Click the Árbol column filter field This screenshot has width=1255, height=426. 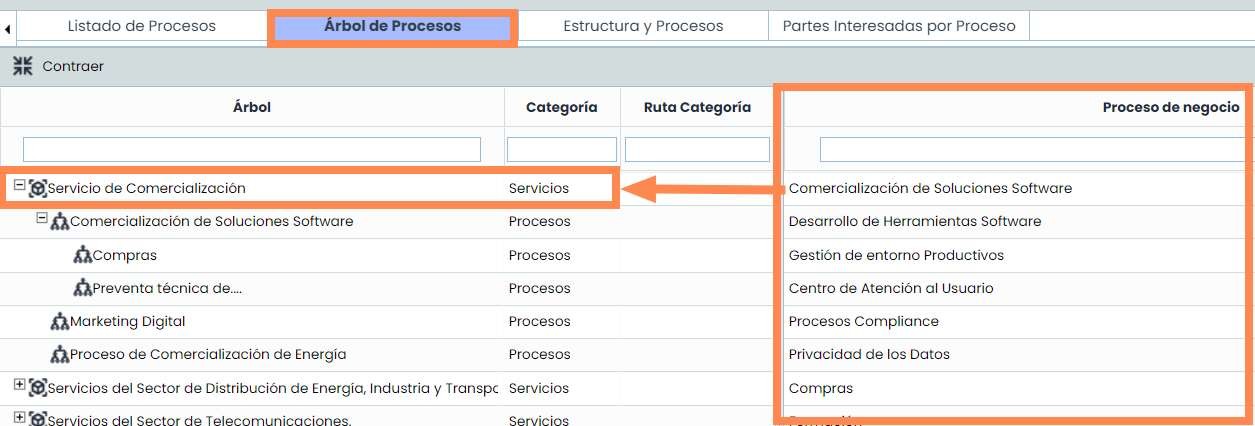click(252, 150)
